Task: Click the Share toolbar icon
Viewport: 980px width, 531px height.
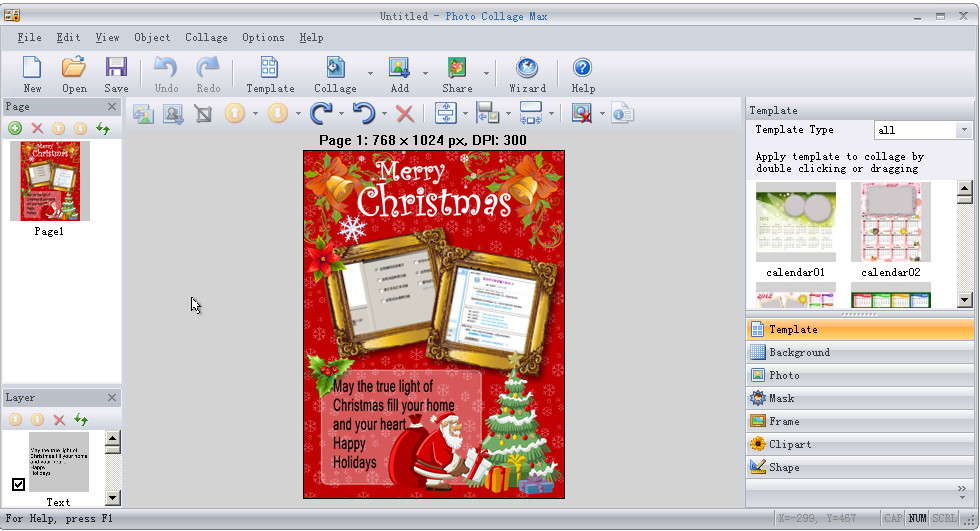Action: click(x=457, y=67)
